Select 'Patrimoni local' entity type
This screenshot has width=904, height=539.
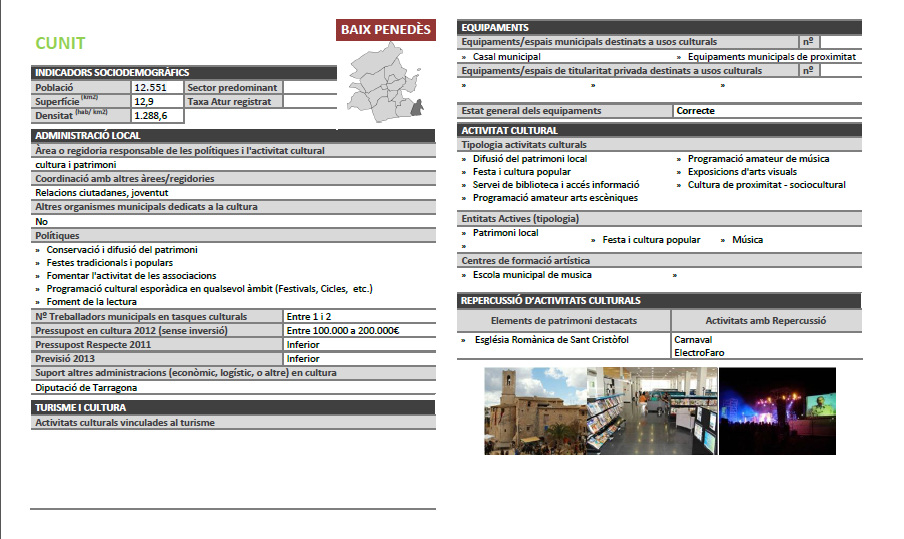point(505,233)
